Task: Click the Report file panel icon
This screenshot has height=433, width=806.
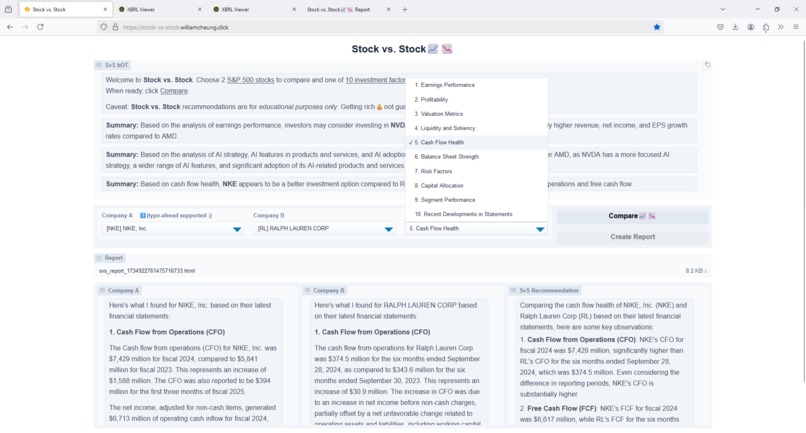Action: tap(99, 258)
